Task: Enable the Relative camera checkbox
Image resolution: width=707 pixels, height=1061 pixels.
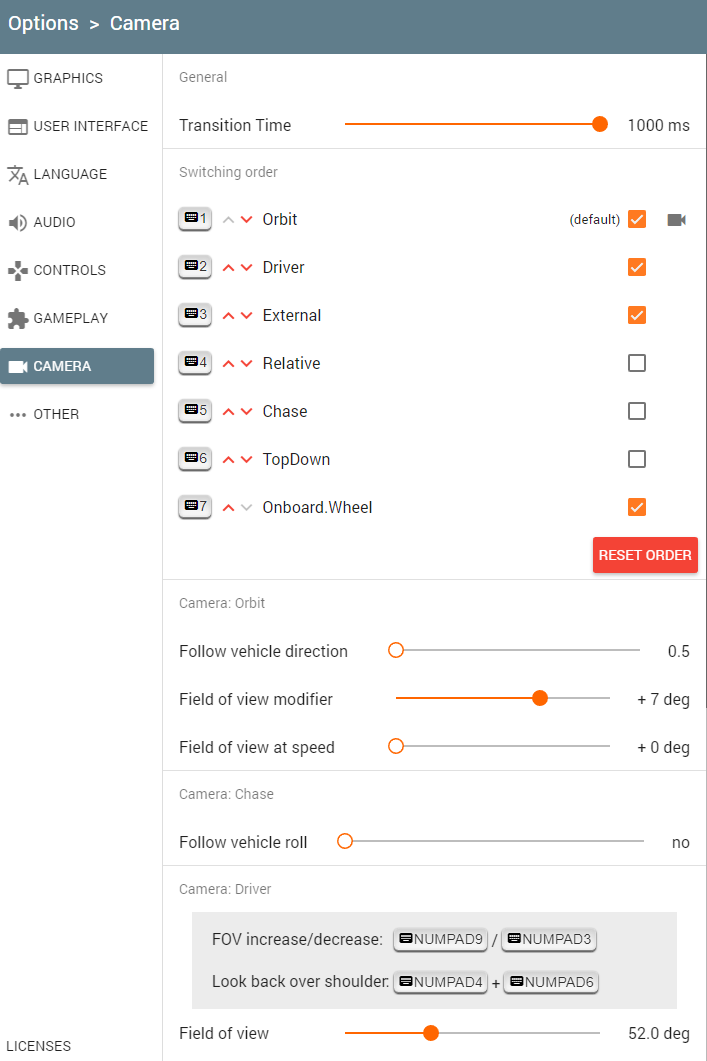Action: point(637,363)
